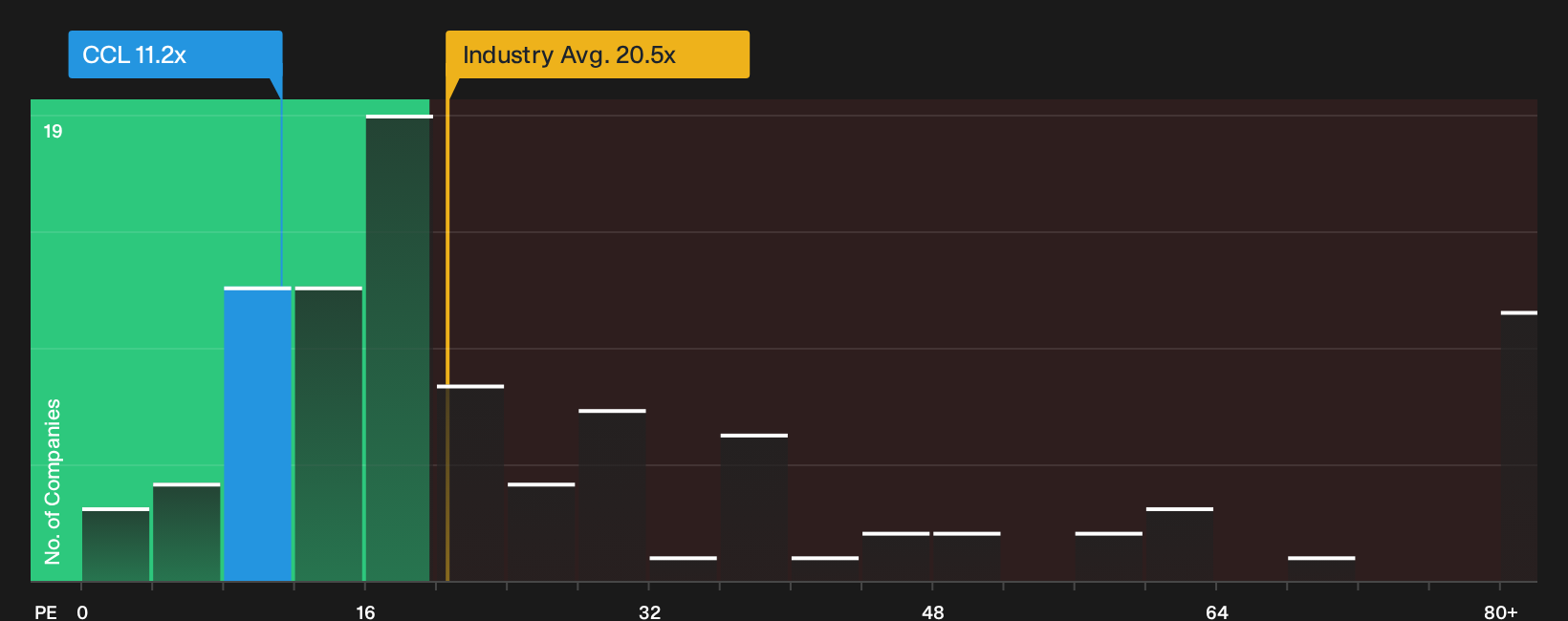Click the x-axis value '16'
The image size is (1568, 621).
coord(365,611)
